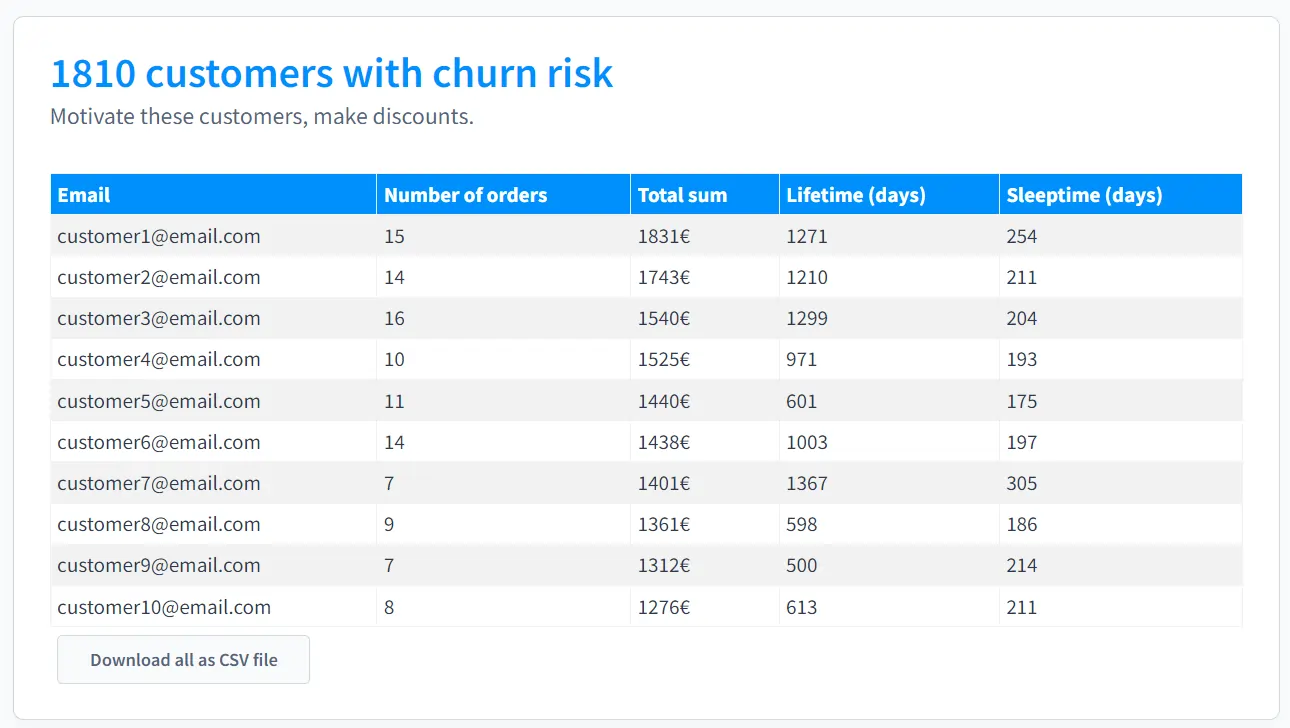Screen dimensions: 1290x728
Task: Select customer1@email.com email cell
Action: coord(213,236)
